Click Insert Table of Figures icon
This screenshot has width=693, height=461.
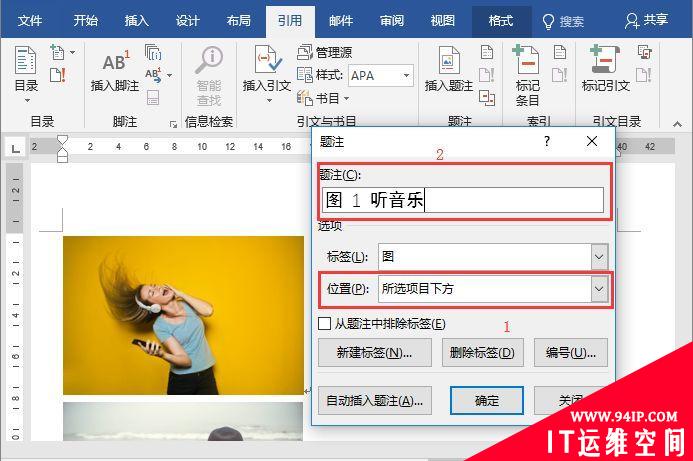pyautogui.click(x=487, y=52)
